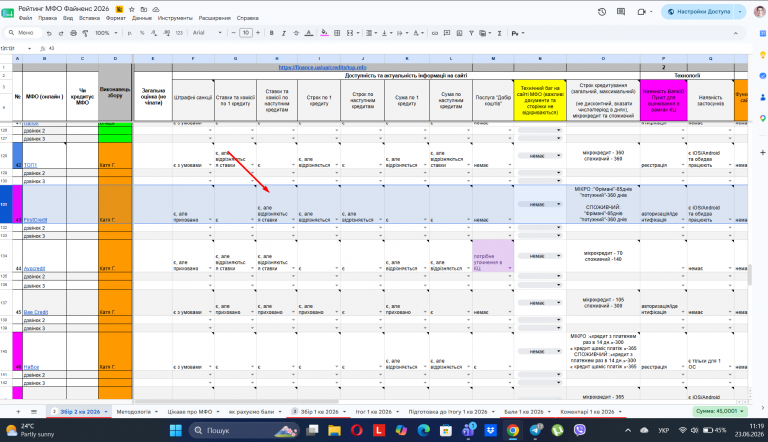This screenshot has width=768, height=442.
Task: Switch to the Цікаве про МФО tab
Action: 190,412
